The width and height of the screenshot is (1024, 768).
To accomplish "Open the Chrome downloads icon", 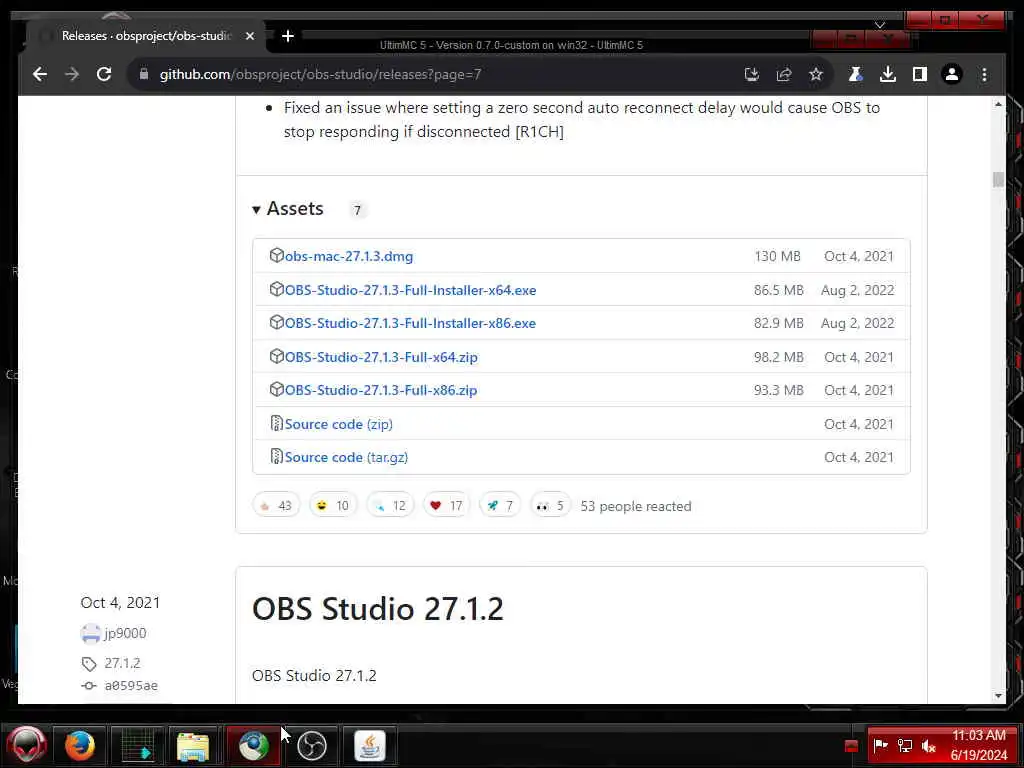I will pos(888,74).
